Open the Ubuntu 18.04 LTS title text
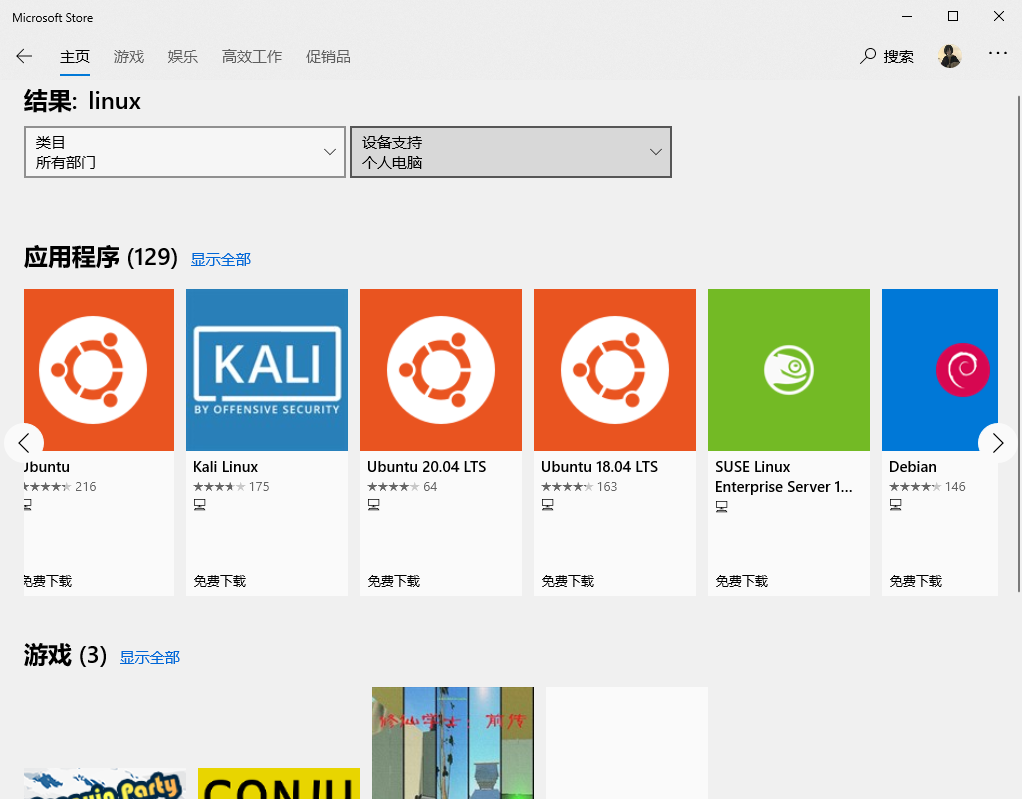Image resolution: width=1022 pixels, height=799 pixels. click(x=600, y=467)
